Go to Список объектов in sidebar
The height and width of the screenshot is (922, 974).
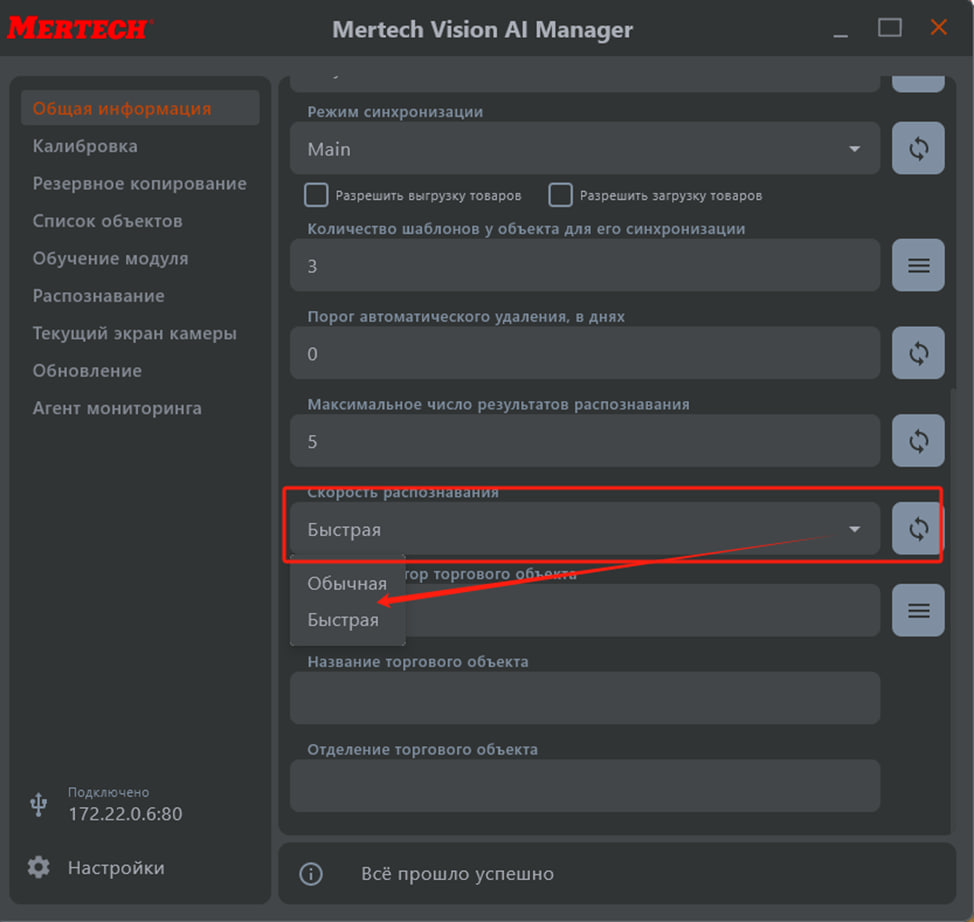107,221
